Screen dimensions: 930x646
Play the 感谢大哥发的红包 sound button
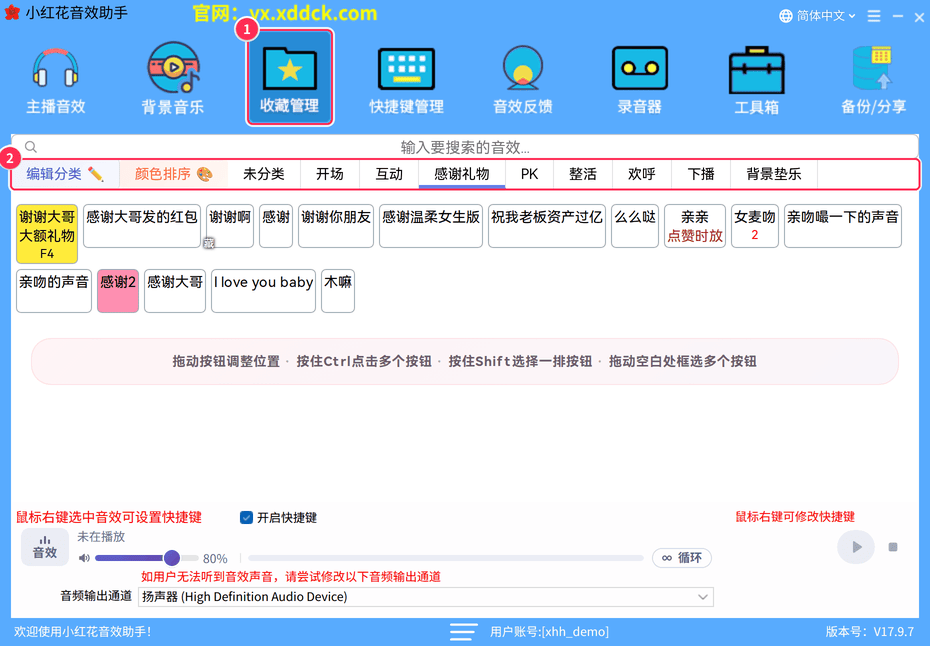142,226
